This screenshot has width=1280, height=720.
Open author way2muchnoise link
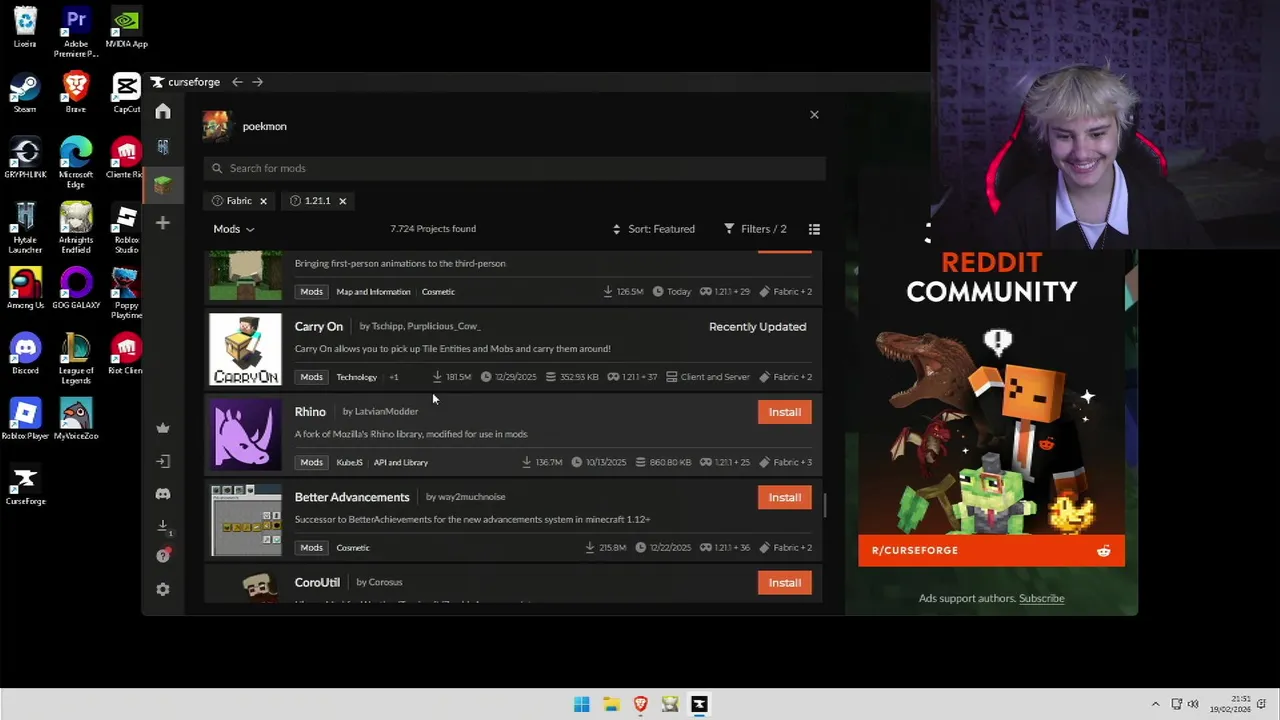click(471, 497)
